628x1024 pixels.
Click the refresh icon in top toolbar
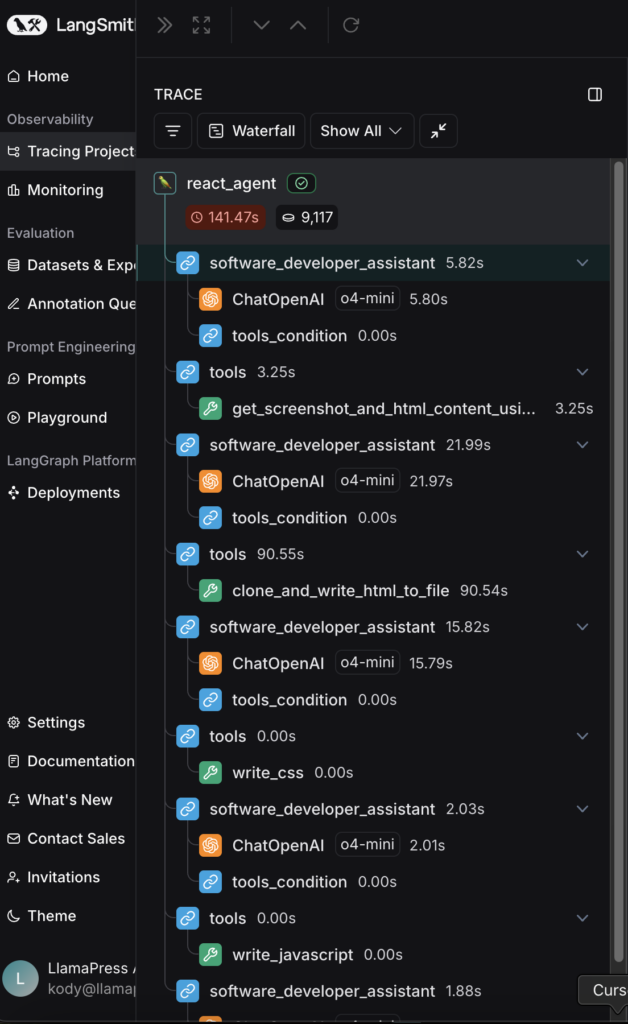351,25
